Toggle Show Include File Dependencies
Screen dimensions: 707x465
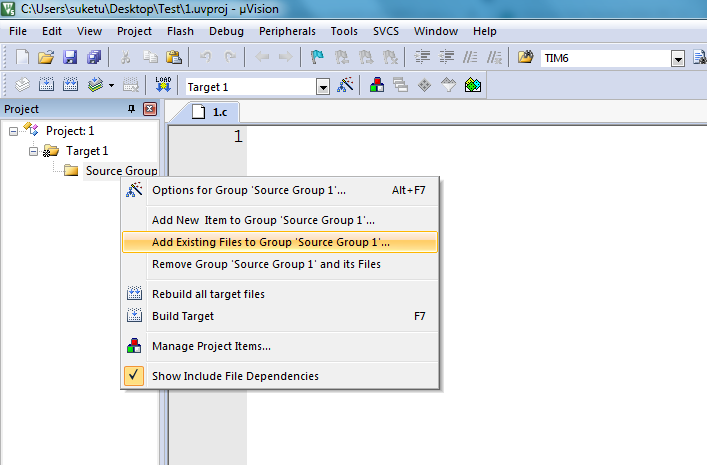234,376
